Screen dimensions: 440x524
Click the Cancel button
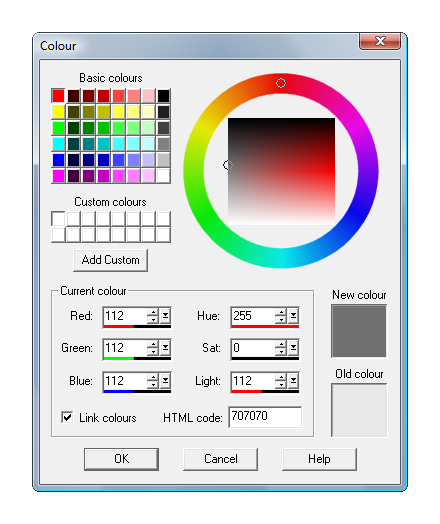click(x=221, y=459)
